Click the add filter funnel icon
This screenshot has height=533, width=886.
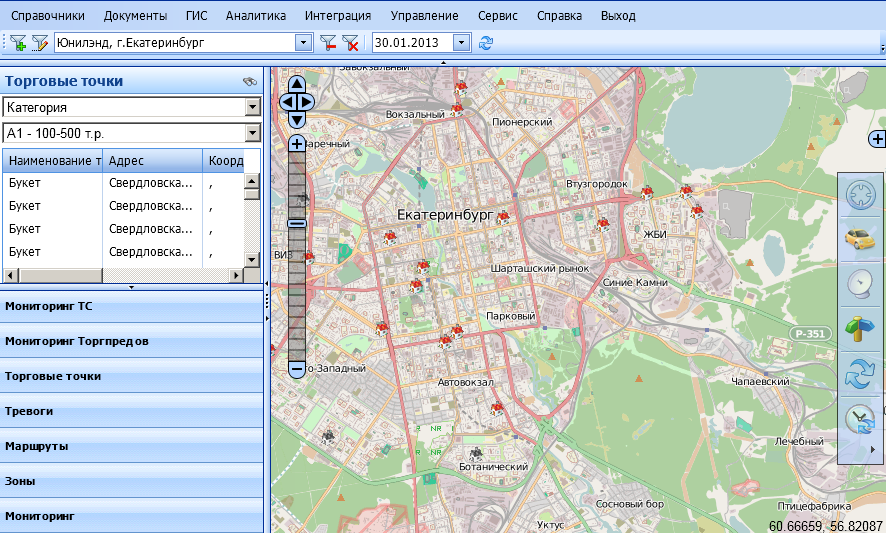click(x=18, y=43)
